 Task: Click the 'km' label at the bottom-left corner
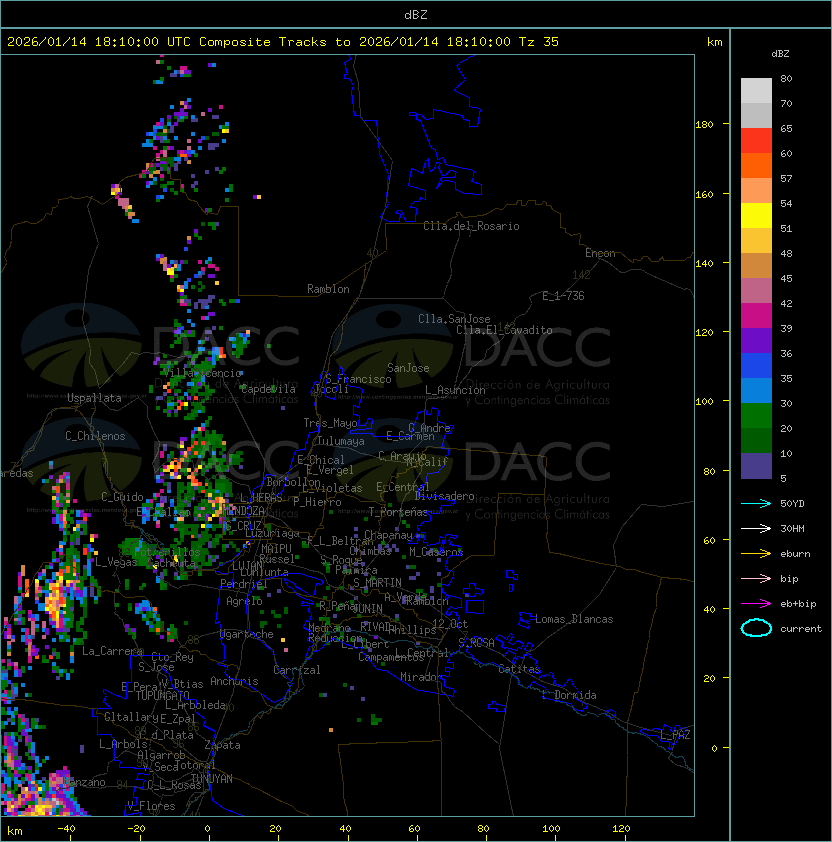[x=15, y=831]
